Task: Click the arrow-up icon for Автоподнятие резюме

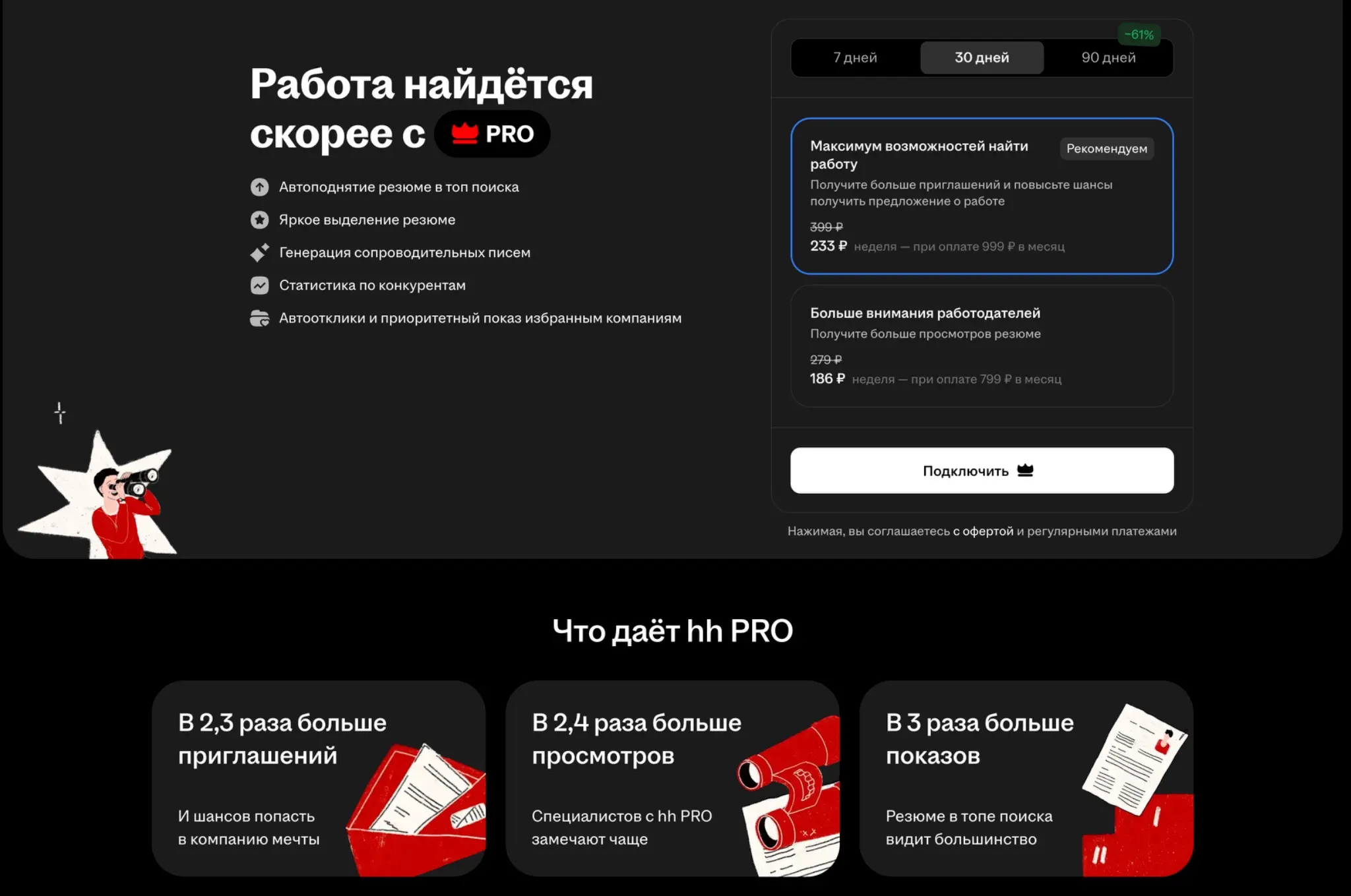Action: pyautogui.click(x=259, y=187)
